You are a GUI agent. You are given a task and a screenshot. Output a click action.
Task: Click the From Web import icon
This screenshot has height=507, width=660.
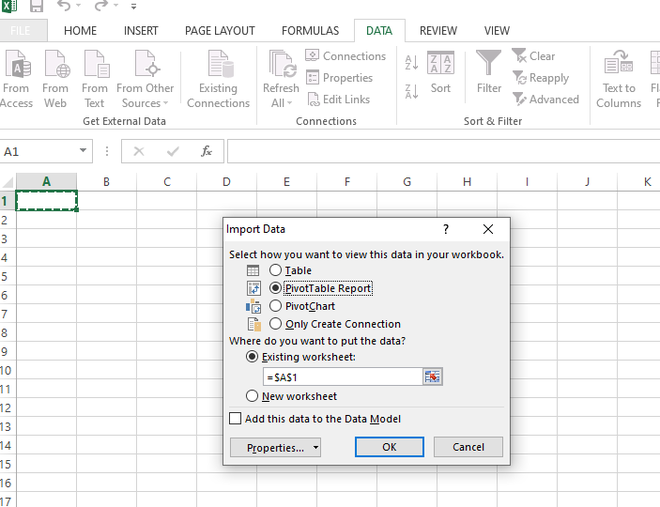coord(56,67)
